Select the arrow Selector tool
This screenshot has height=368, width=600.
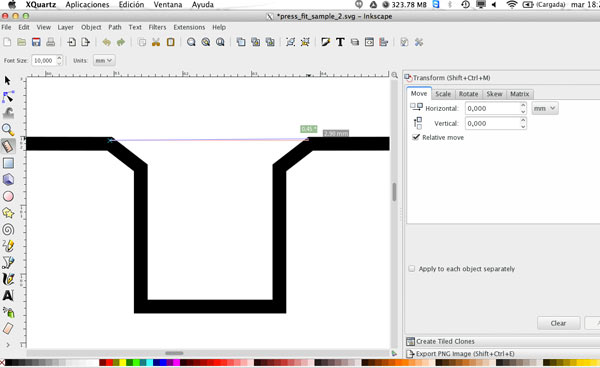pyautogui.click(x=8, y=80)
